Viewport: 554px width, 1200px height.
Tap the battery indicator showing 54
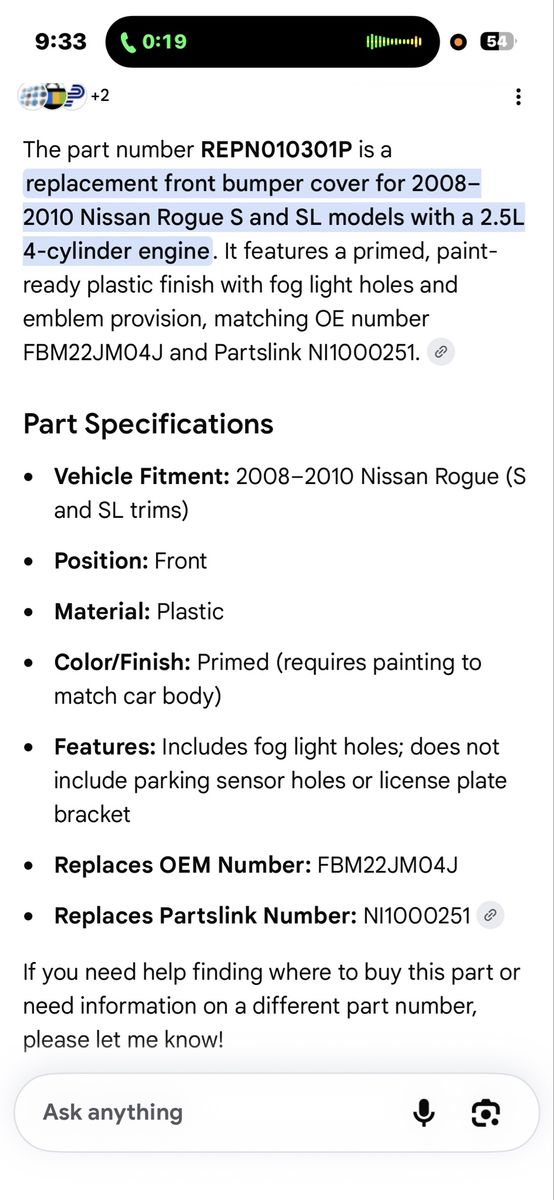coord(497,42)
